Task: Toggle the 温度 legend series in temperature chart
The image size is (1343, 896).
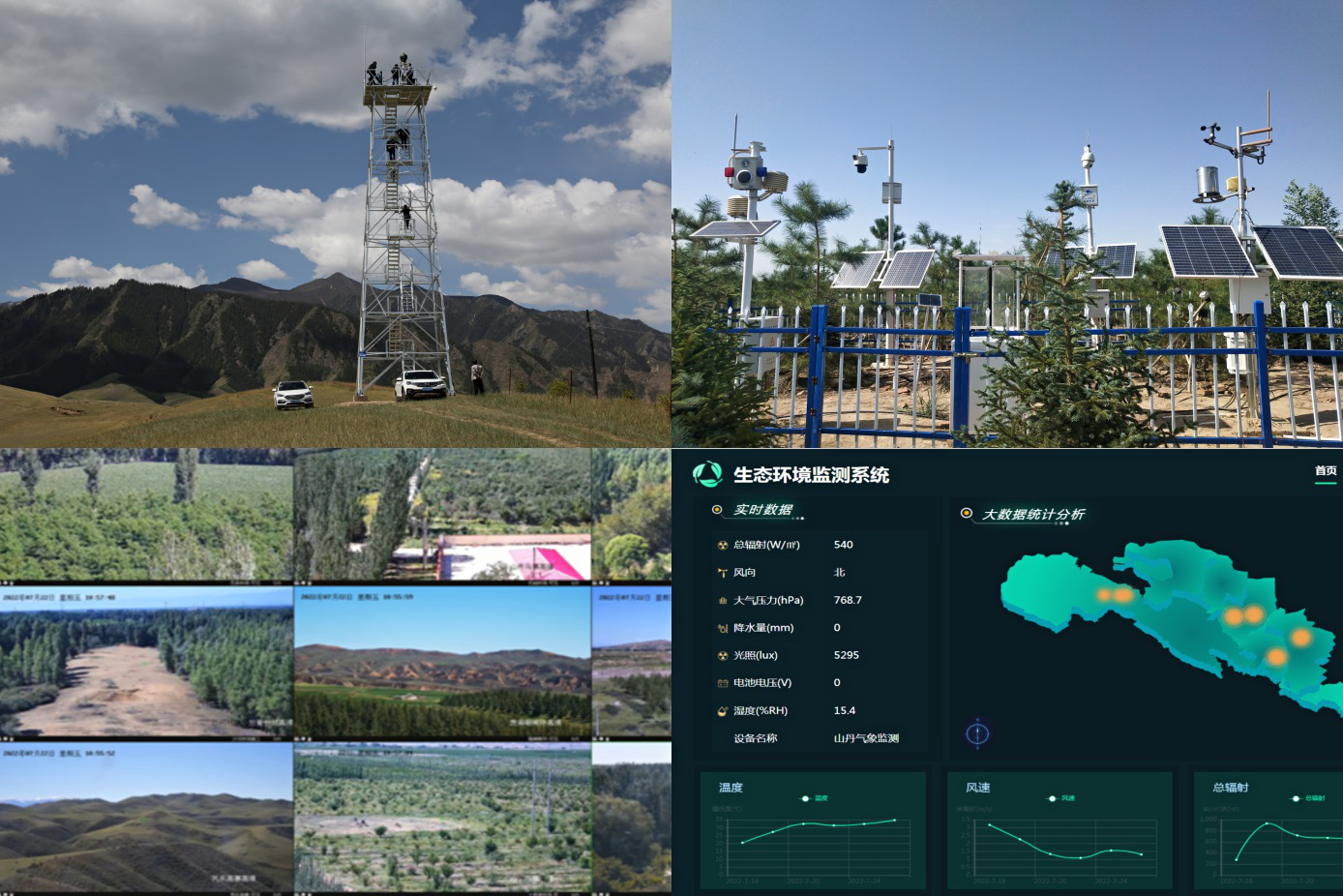Action: point(815,798)
